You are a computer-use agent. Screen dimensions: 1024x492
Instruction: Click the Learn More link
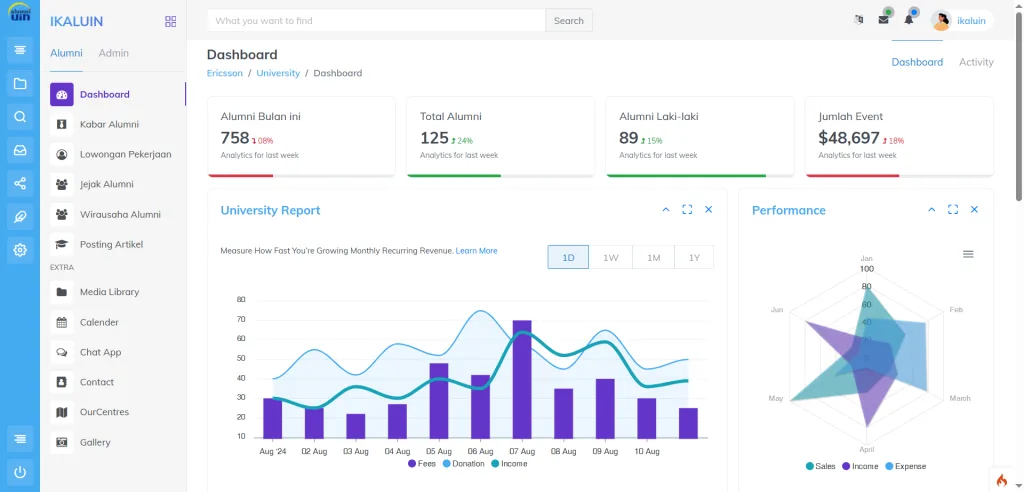476,251
